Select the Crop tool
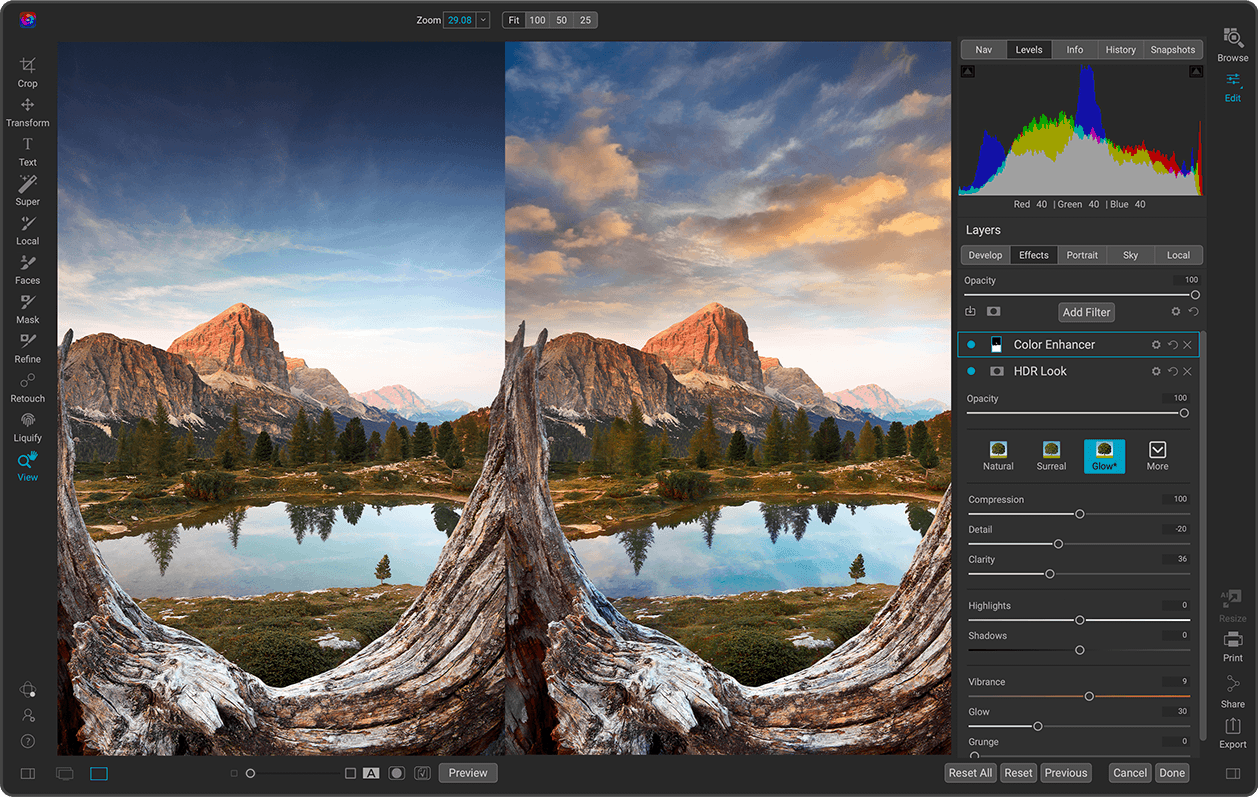The height and width of the screenshot is (797, 1258). point(27,70)
